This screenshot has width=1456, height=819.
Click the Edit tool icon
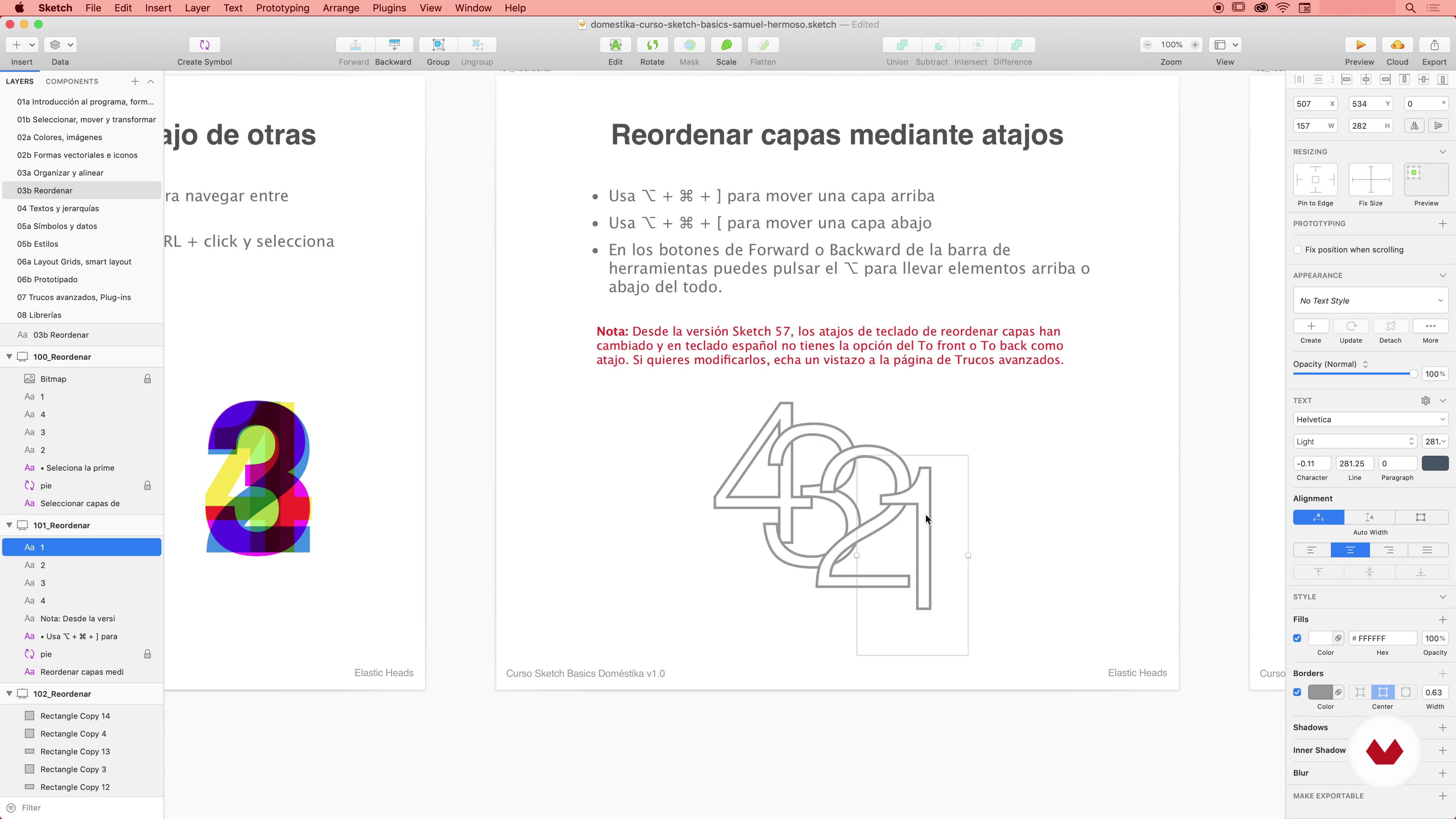point(615,45)
